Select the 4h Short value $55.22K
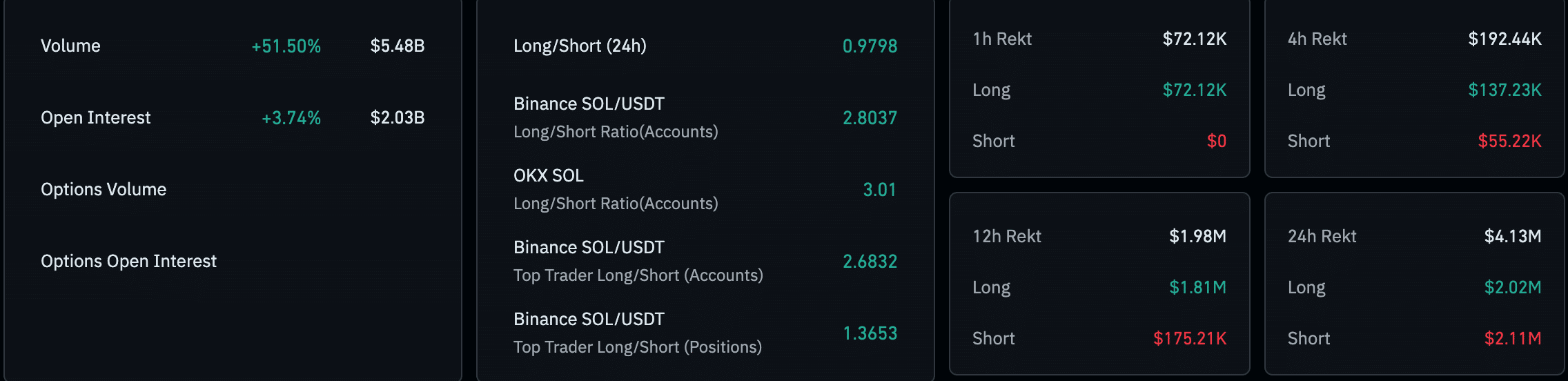This screenshot has width=1568, height=381. click(x=1509, y=141)
